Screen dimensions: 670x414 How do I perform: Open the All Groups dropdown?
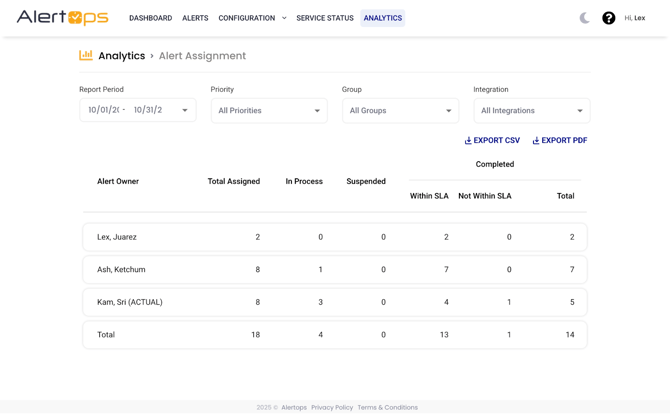[x=400, y=111]
